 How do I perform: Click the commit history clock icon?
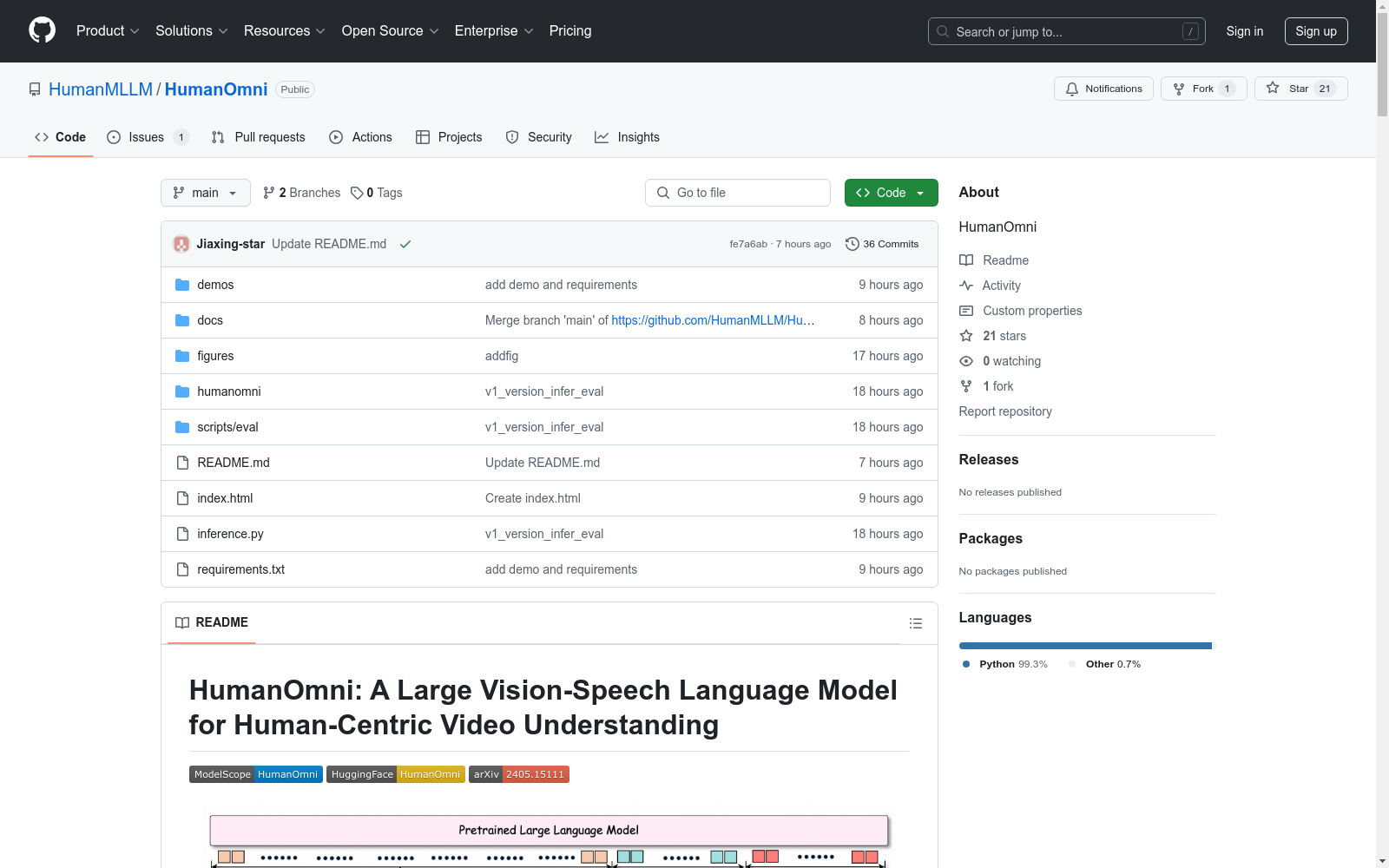852,244
